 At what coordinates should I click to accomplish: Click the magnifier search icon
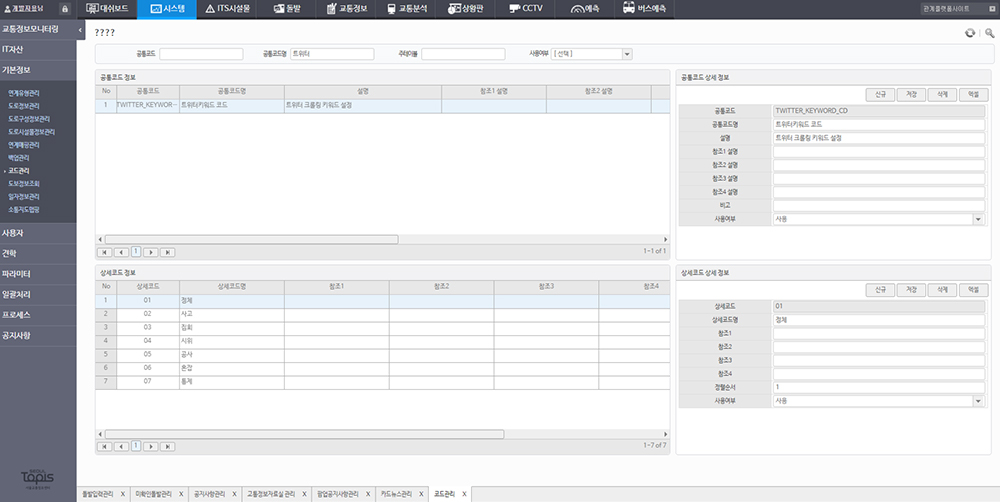989,33
